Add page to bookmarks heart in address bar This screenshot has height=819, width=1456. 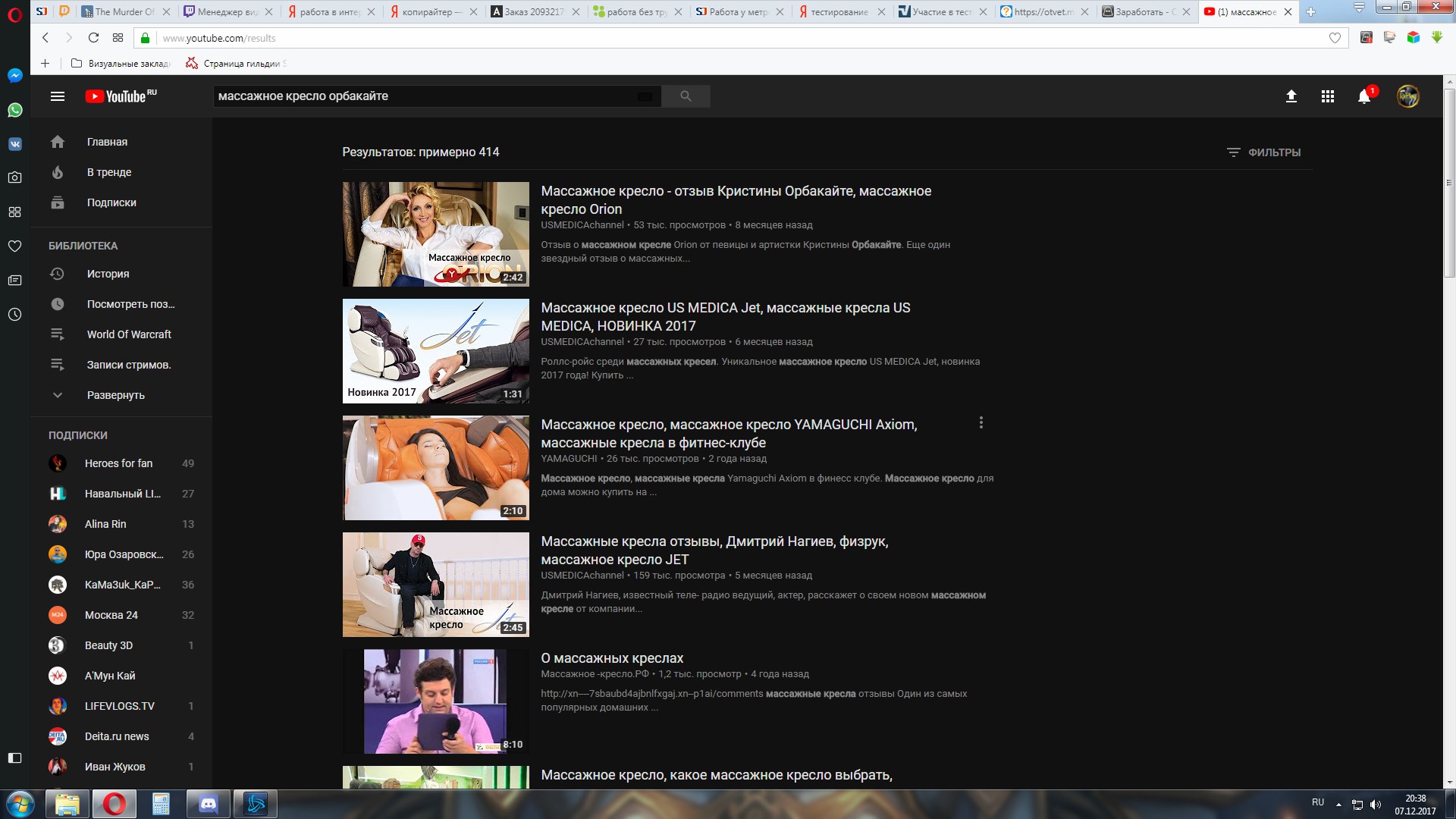tap(1335, 38)
